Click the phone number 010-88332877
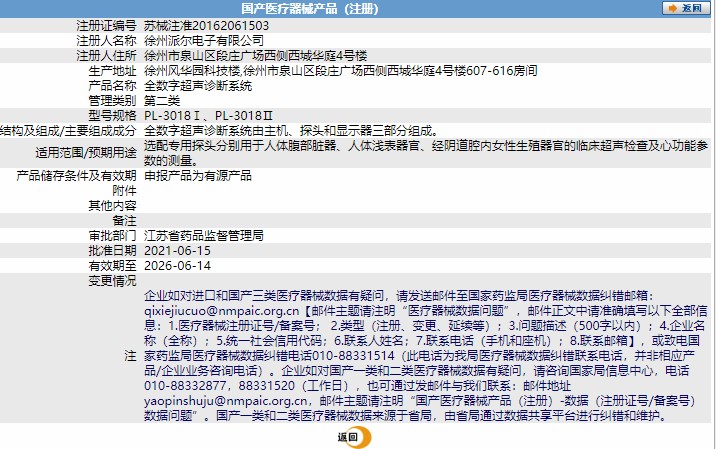 click(185, 386)
